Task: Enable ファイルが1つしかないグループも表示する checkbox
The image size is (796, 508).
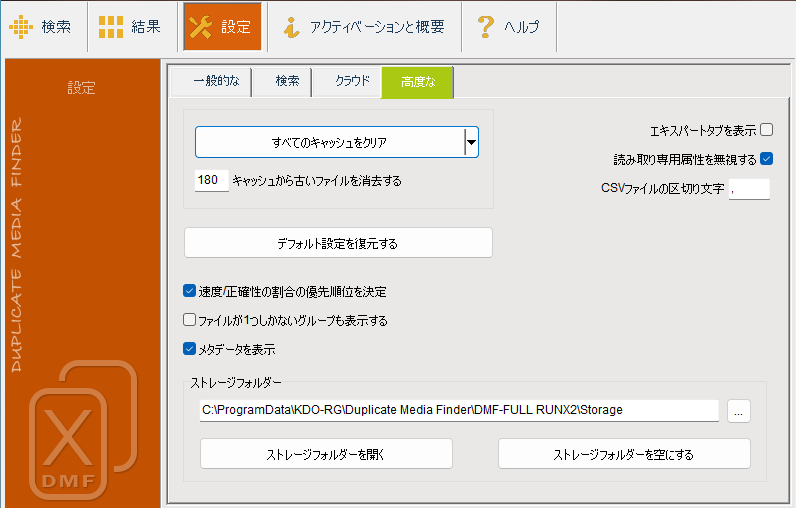Action: pos(189,320)
